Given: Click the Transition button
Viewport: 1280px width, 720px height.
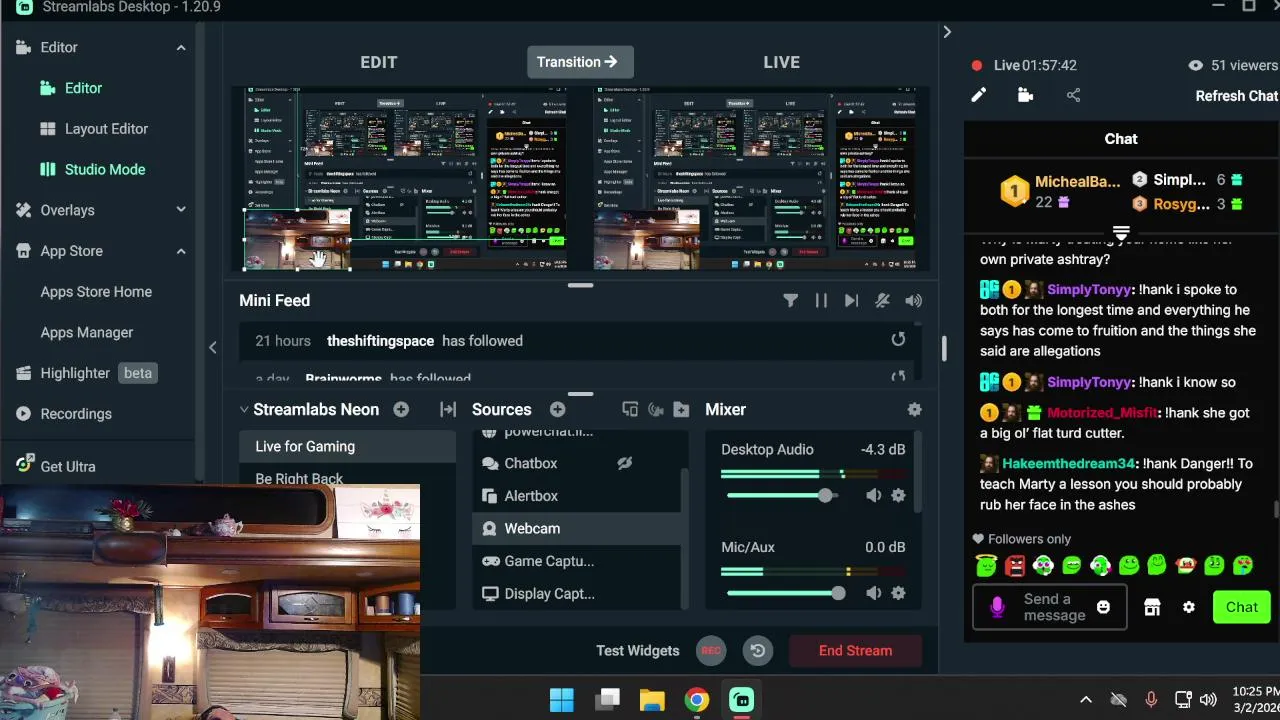Looking at the screenshot, I should point(580,62).
